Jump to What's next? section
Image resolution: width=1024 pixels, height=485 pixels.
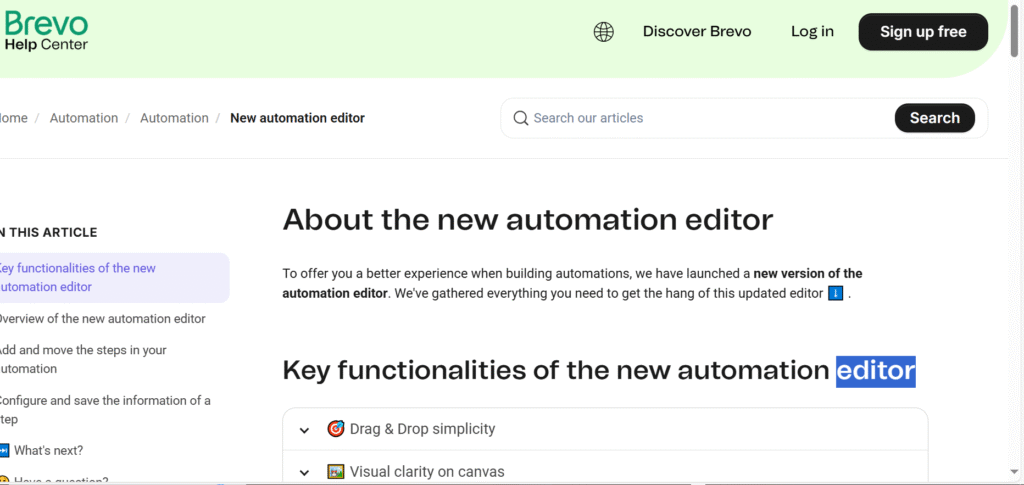[48, 450]
